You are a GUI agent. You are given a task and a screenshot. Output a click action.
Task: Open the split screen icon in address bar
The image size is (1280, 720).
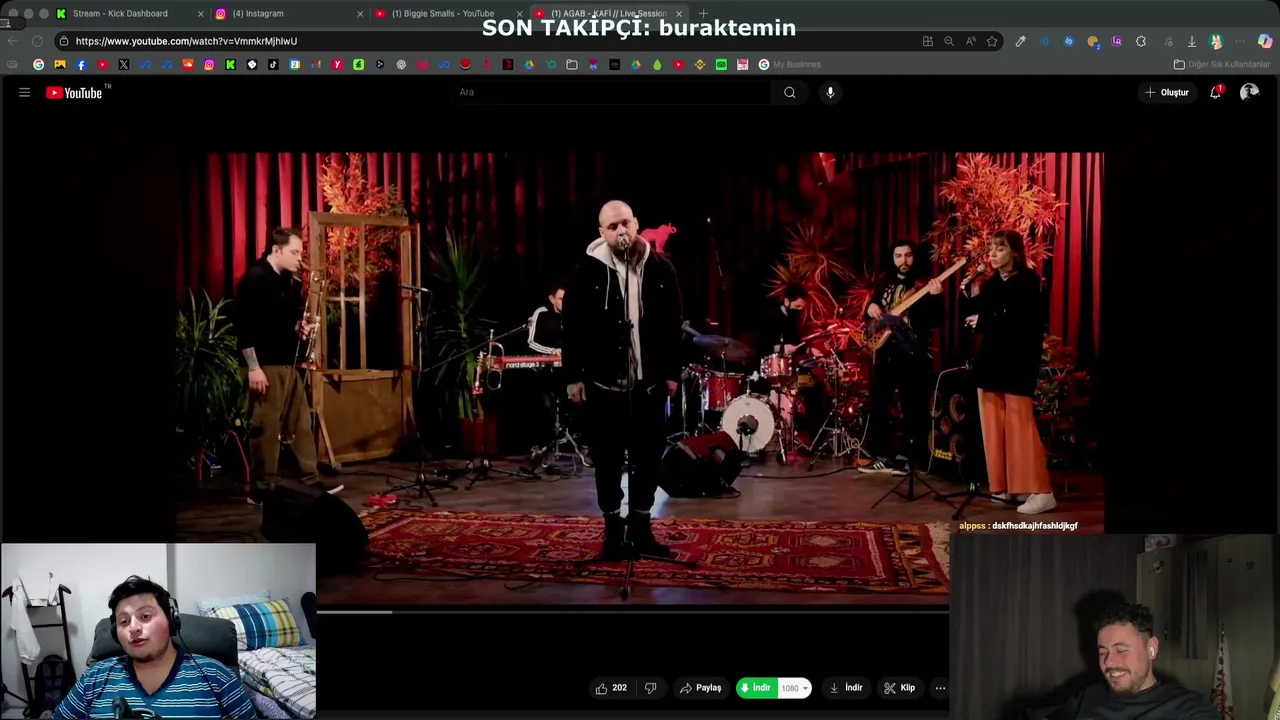point(927,41)
